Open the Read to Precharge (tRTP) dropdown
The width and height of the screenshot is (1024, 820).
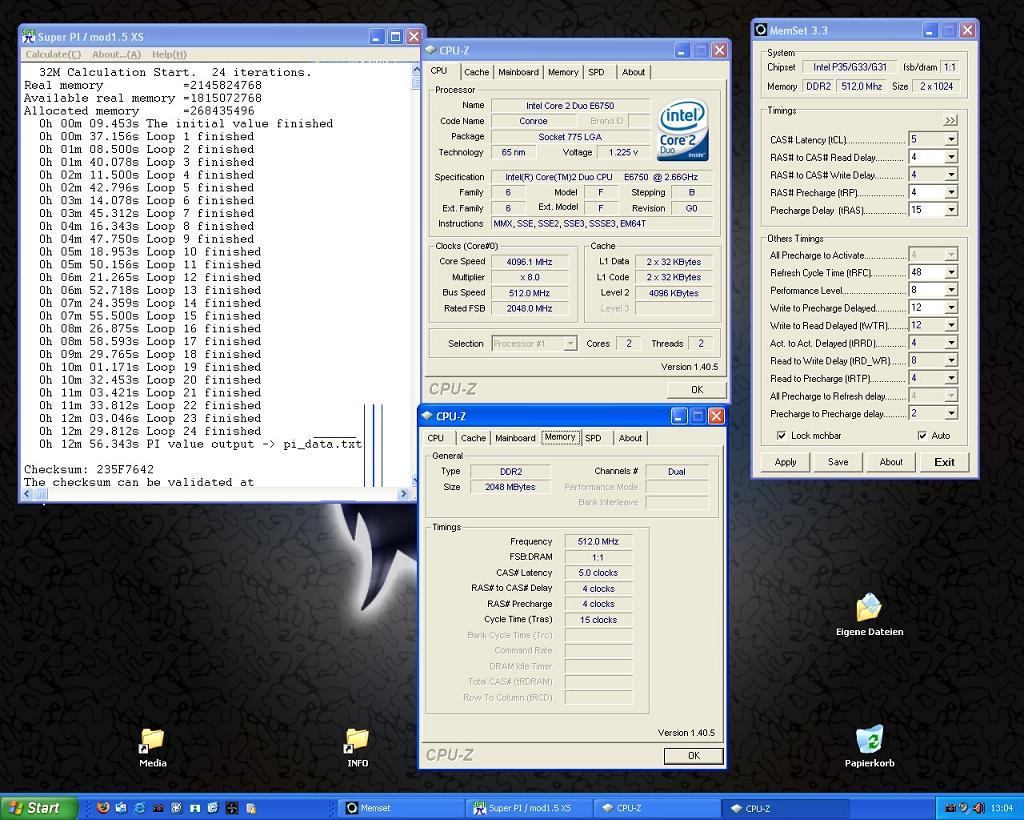point(952,378)
